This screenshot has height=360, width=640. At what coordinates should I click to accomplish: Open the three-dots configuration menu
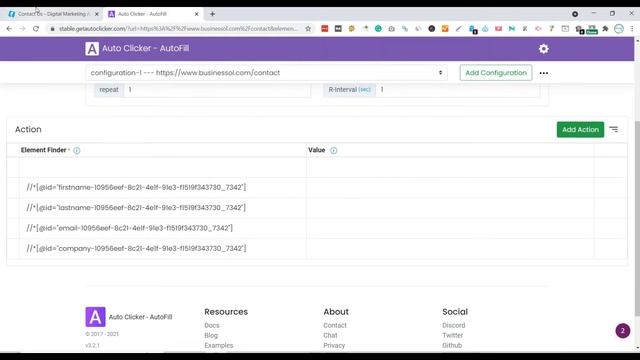pos(544,73)
